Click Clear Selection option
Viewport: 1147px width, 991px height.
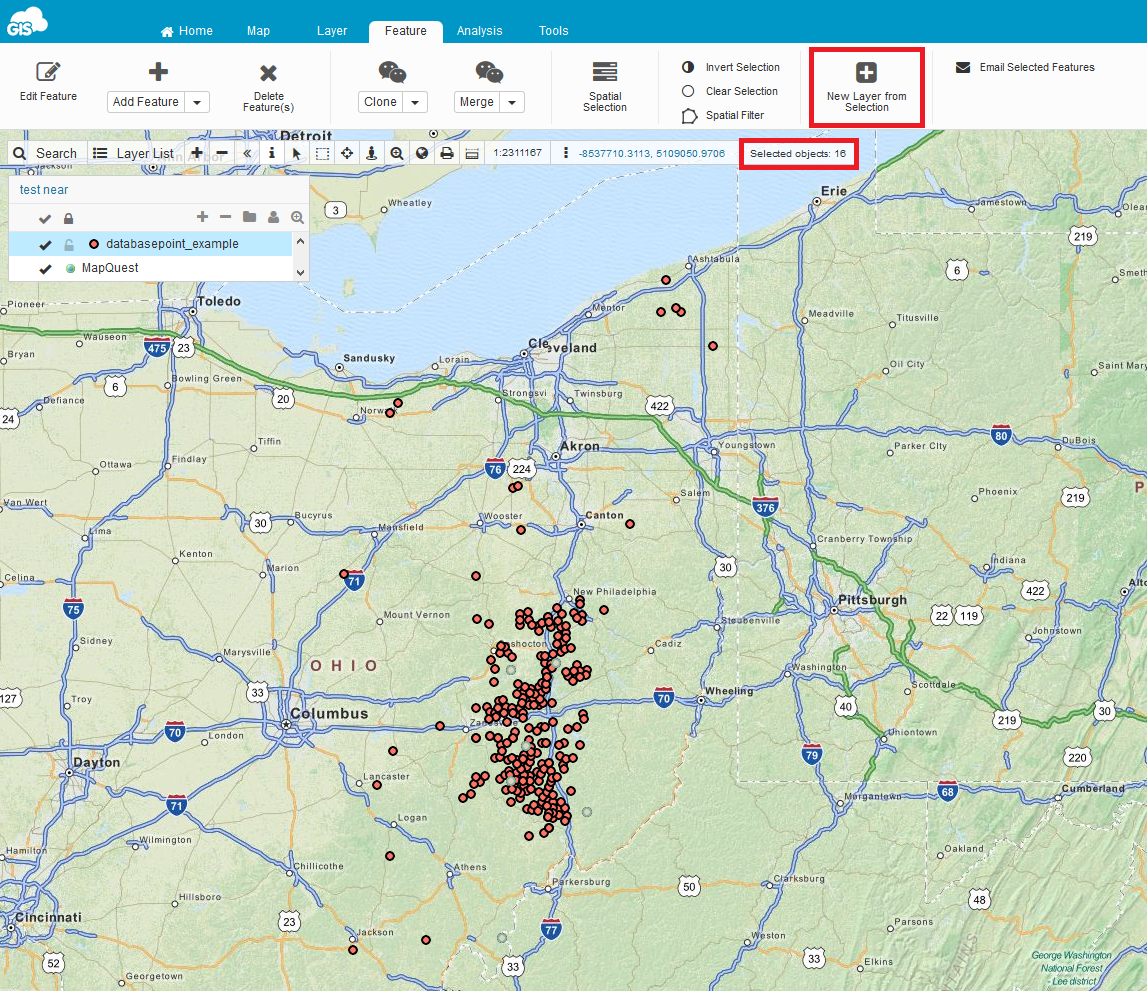pos(730,91)
